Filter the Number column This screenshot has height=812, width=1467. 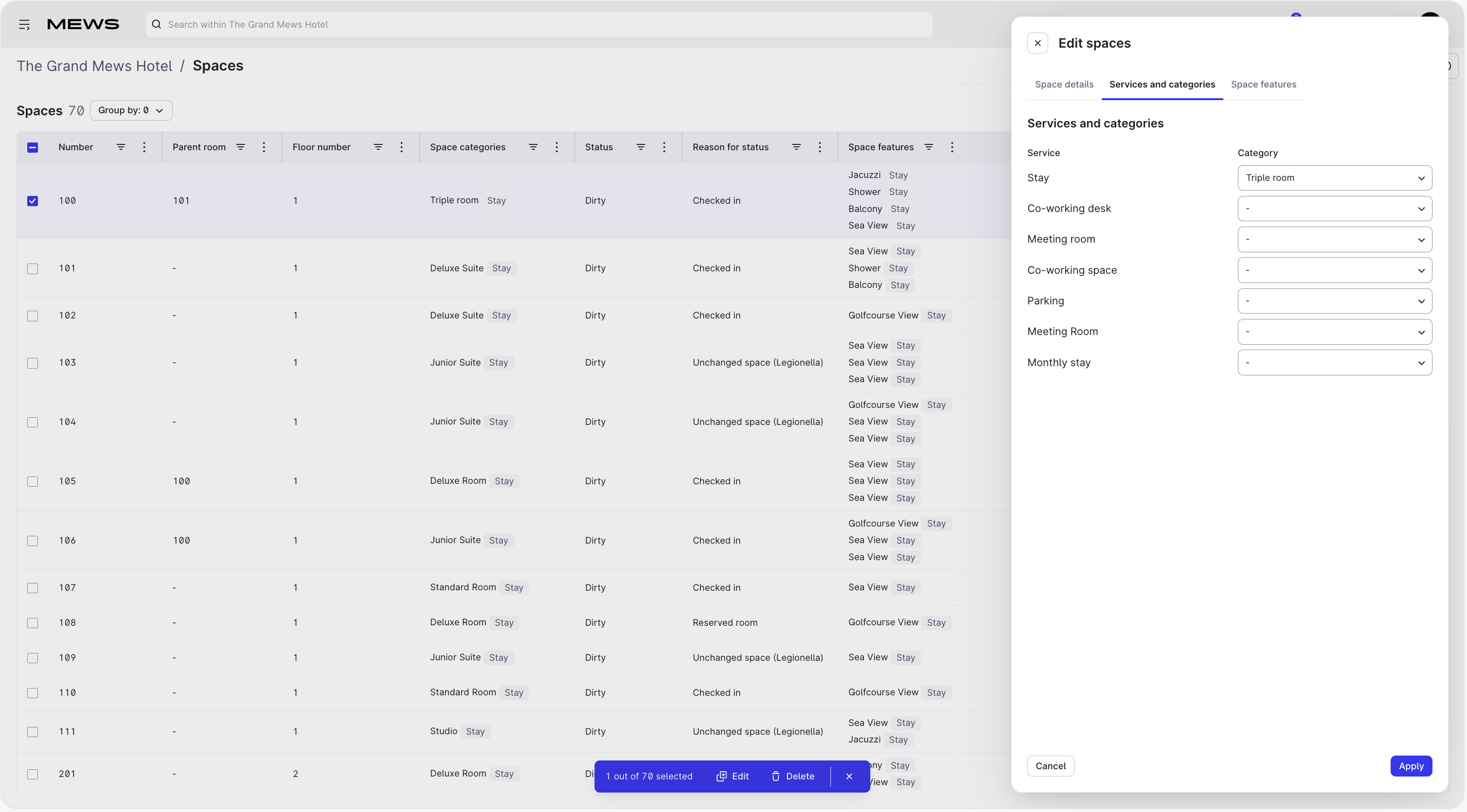tap(121, 147)
